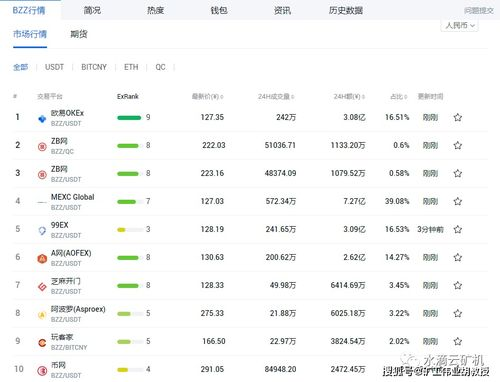Select the 期货 sub-tab
The height and width of the screenshot is (382, 500).
(x=79, y=34)
